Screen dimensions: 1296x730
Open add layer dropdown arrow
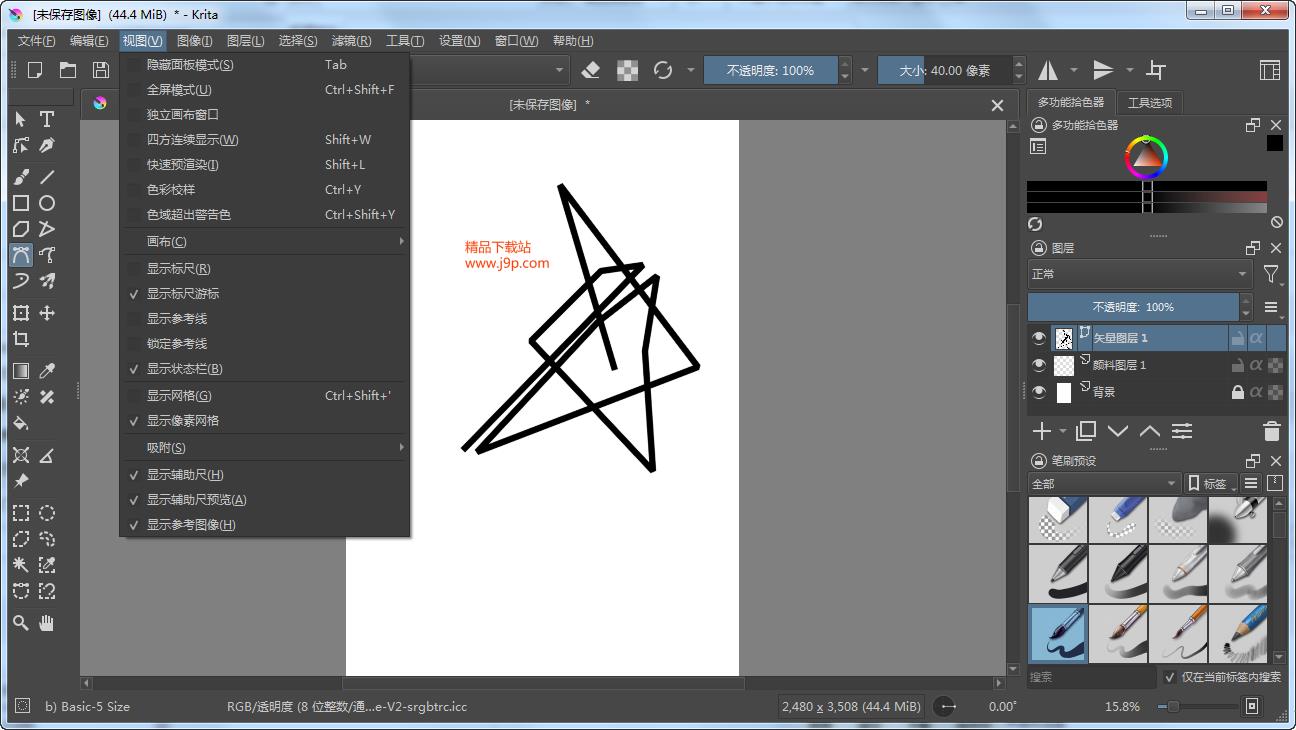[x=1062, y=431]
